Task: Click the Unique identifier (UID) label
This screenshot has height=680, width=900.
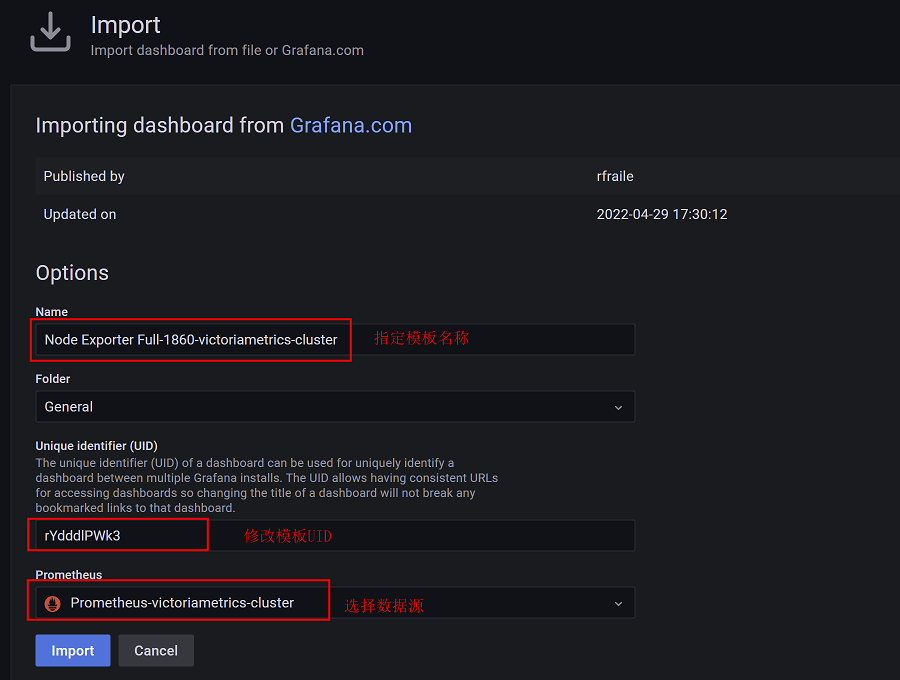Action: coord(97,446)
